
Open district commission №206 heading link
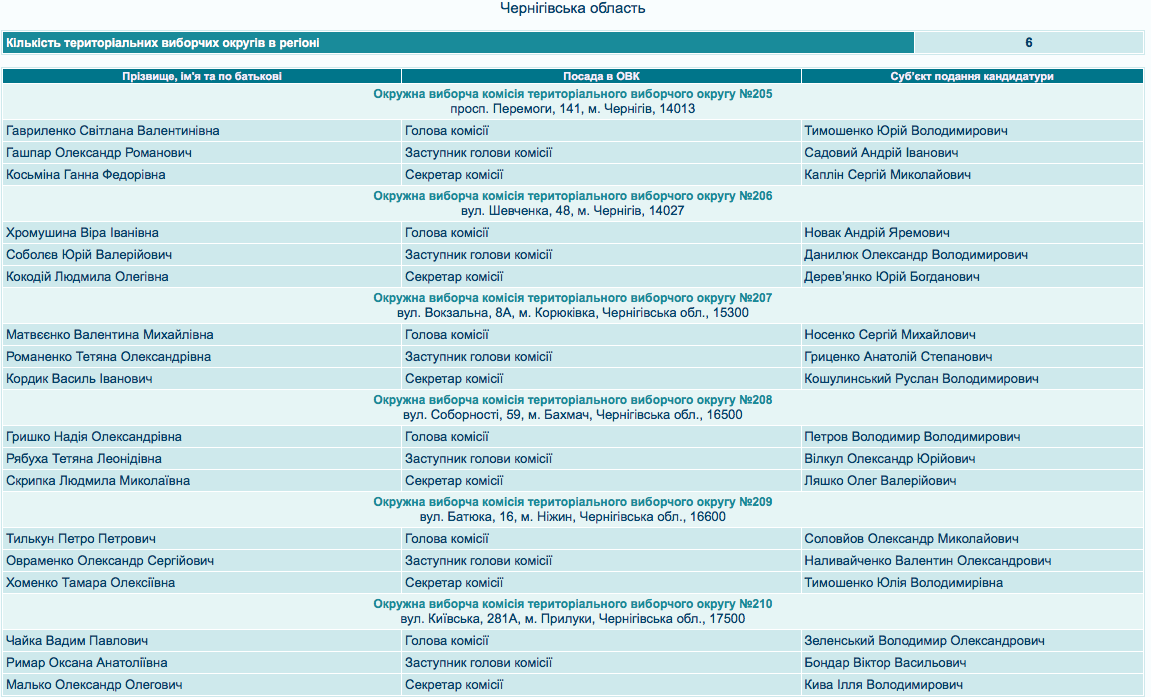click(572, 196)
